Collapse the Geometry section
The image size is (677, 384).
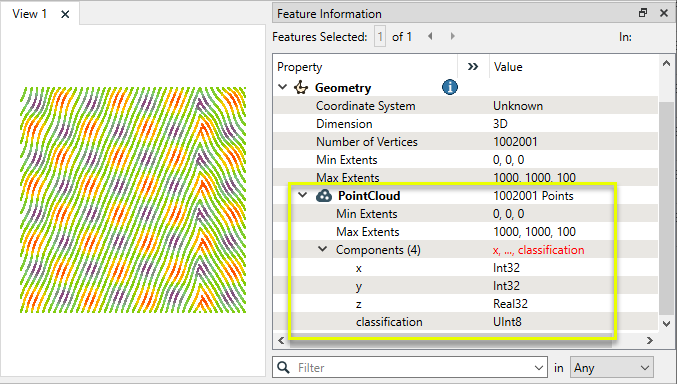coord(283,87)
